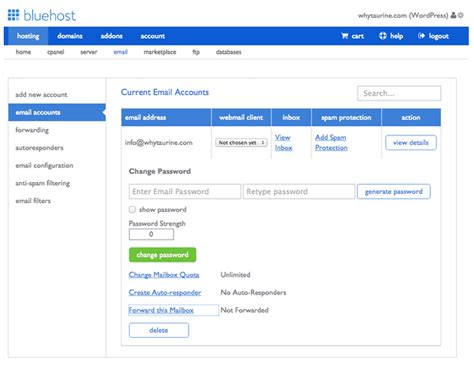Select the email subnav item

click(x=121, y=52)
